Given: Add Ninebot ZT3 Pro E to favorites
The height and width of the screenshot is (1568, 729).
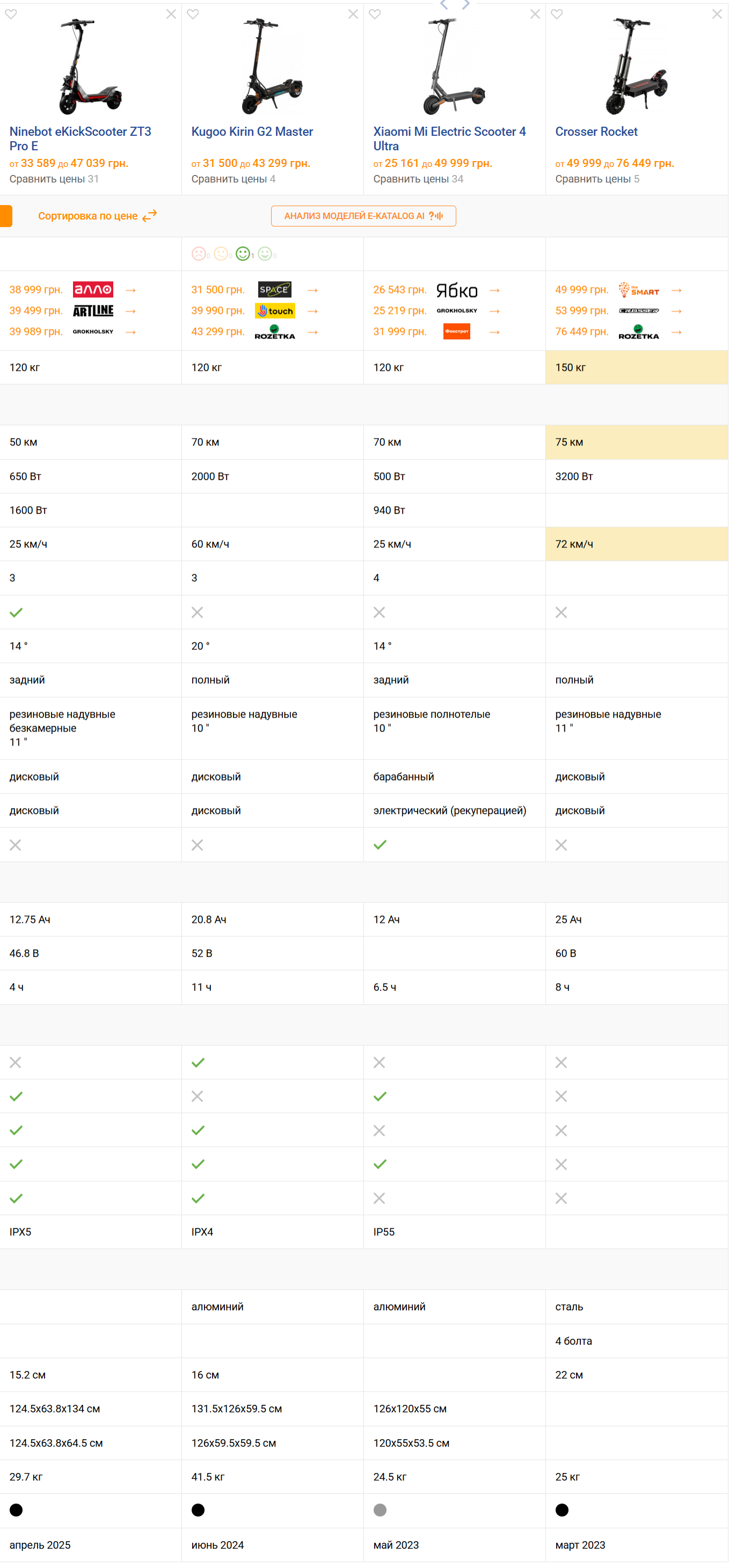Looking at the screenshot, I should point(11,14).
